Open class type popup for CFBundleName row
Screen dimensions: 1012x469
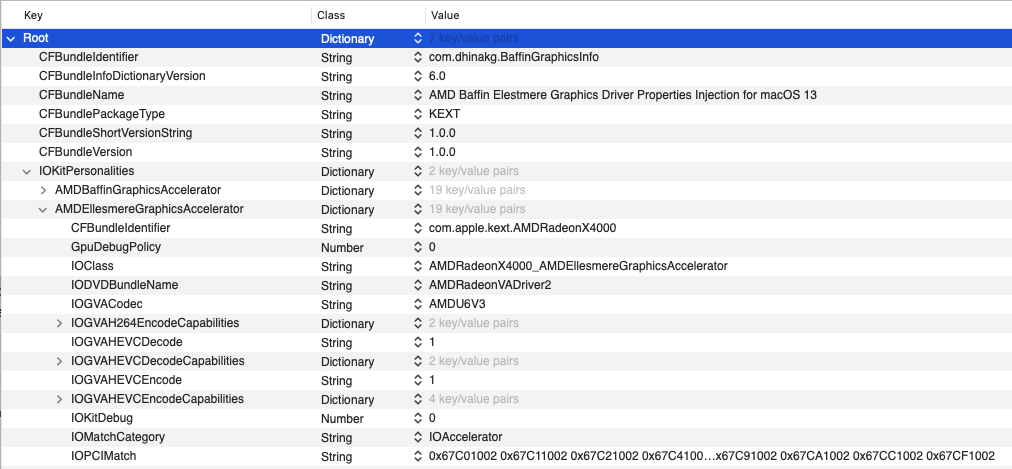click(418, 95)
